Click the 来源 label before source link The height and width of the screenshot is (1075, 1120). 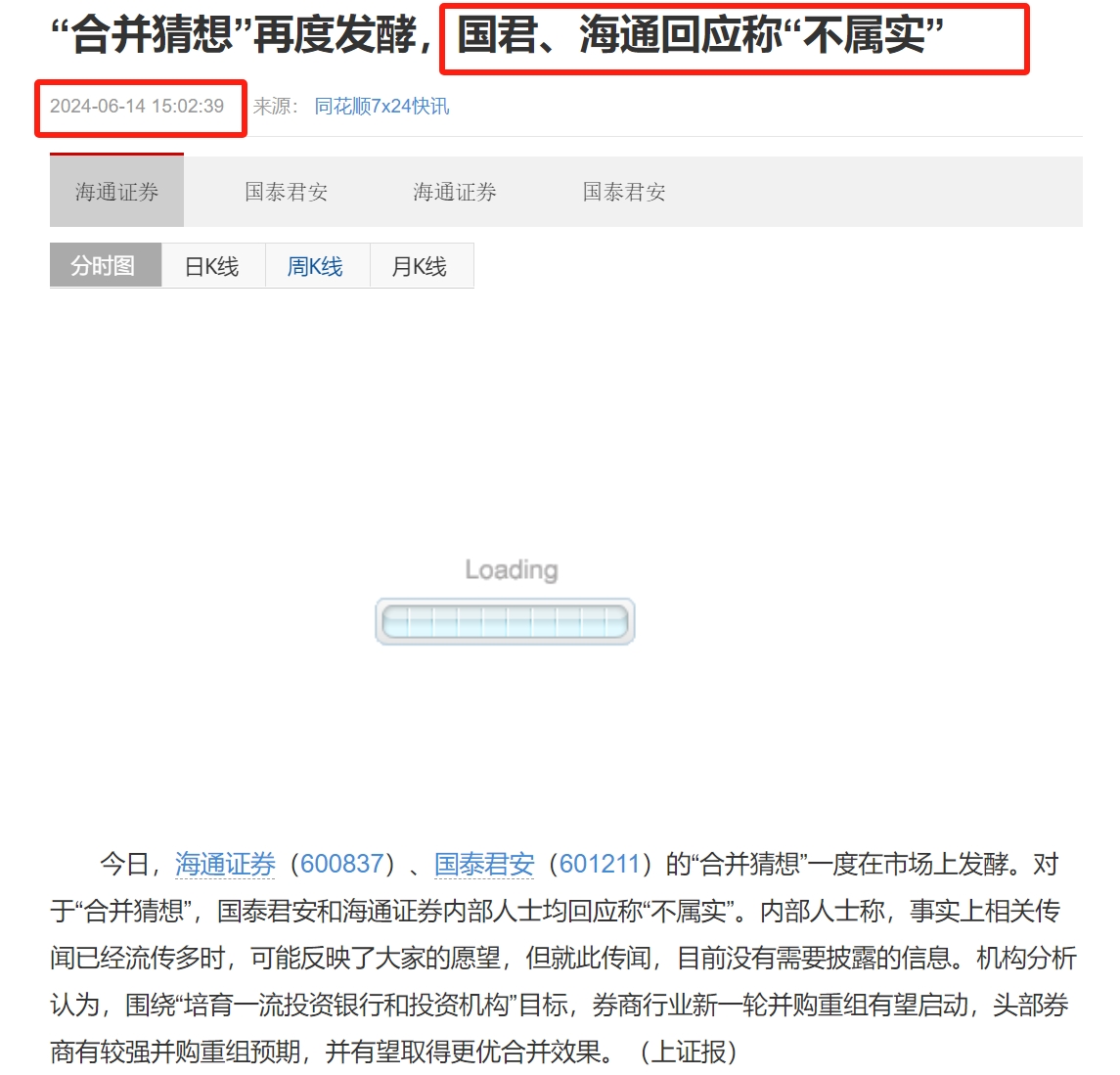coord(275,107)
